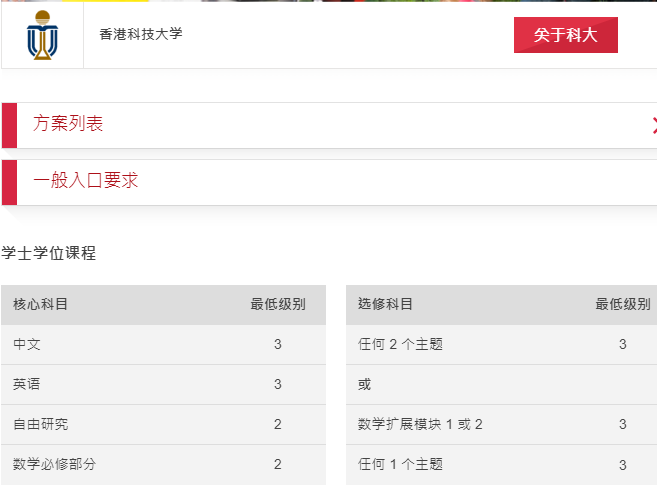This screenshot has height=493, width=657.
Task: Select the 学士学位课程 heading
Action: click(49, 253)
